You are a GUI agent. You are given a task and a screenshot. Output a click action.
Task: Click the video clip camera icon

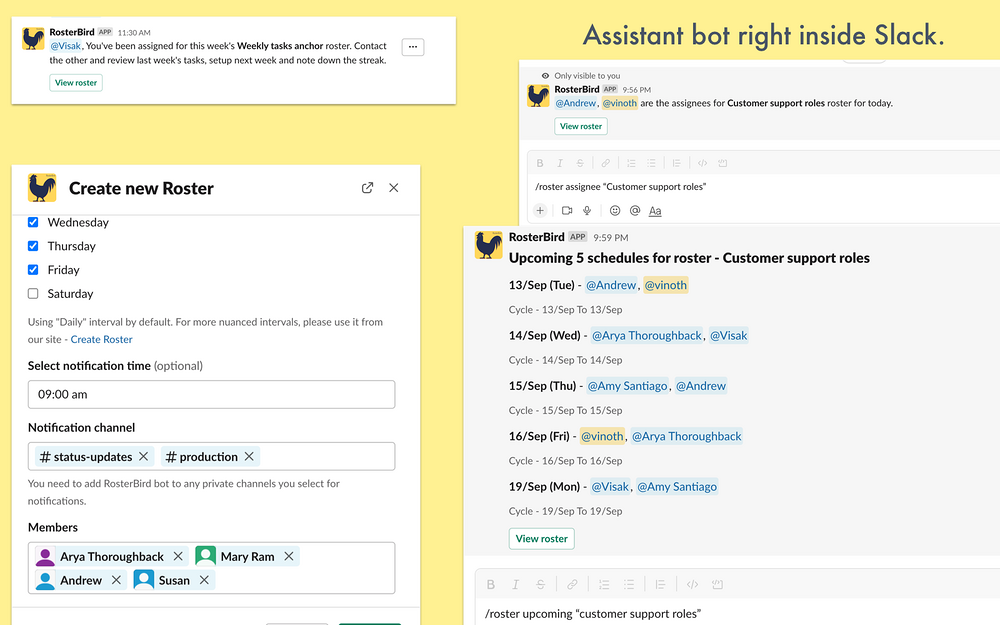point(567,210)
